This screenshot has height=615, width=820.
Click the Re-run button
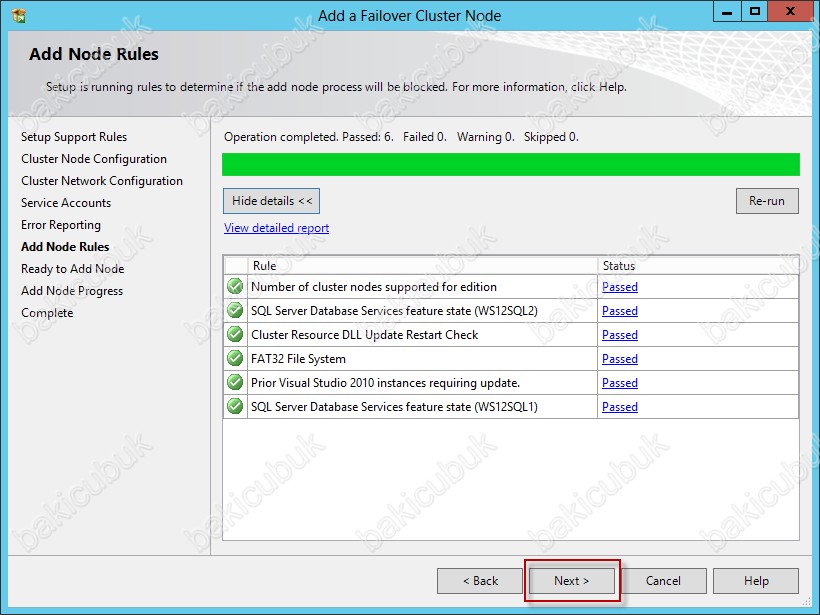pos(767,201)
